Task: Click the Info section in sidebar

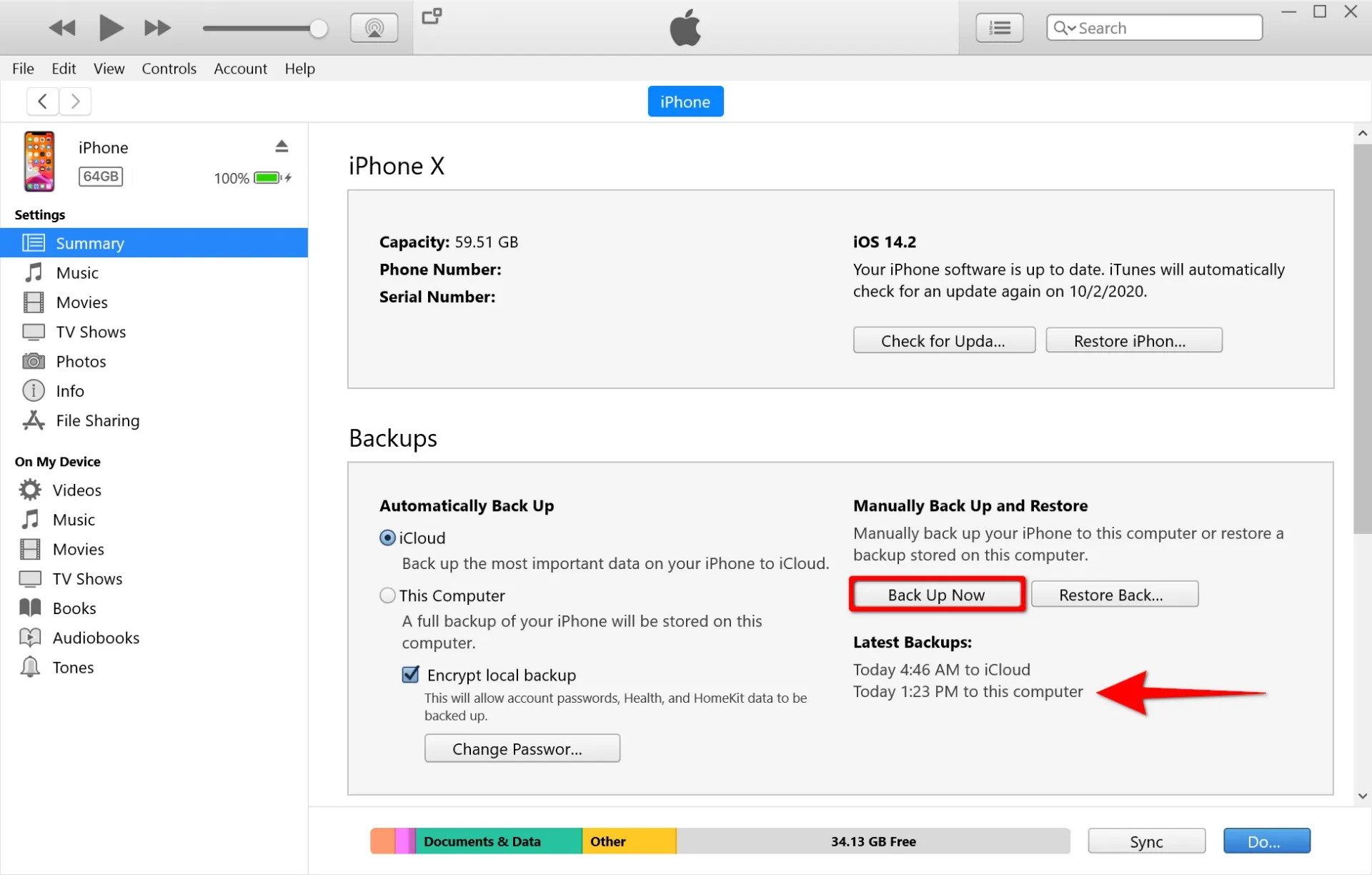Action: point(69,390)
